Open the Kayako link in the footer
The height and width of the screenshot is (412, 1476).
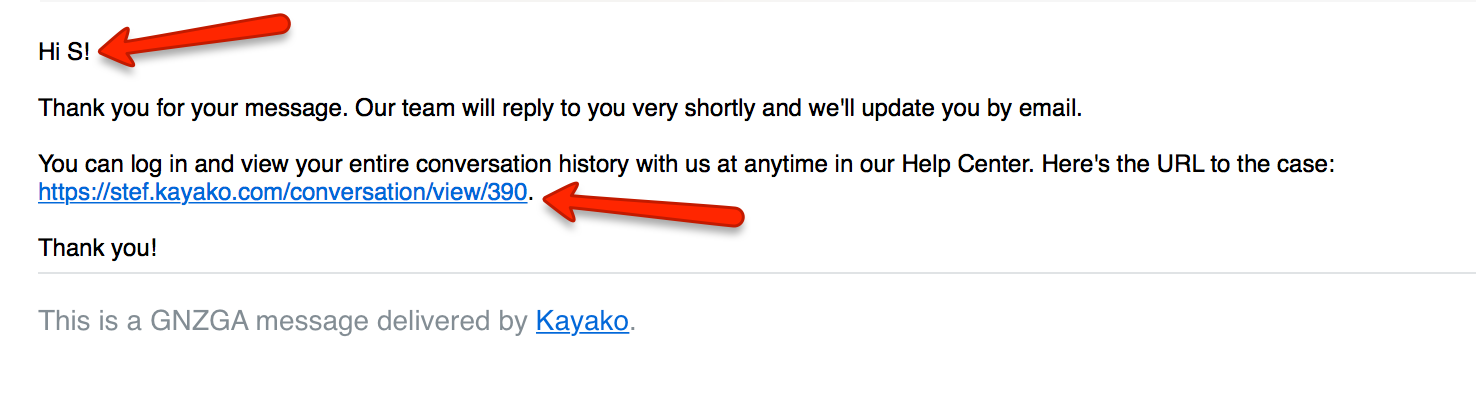coord(582,321)
